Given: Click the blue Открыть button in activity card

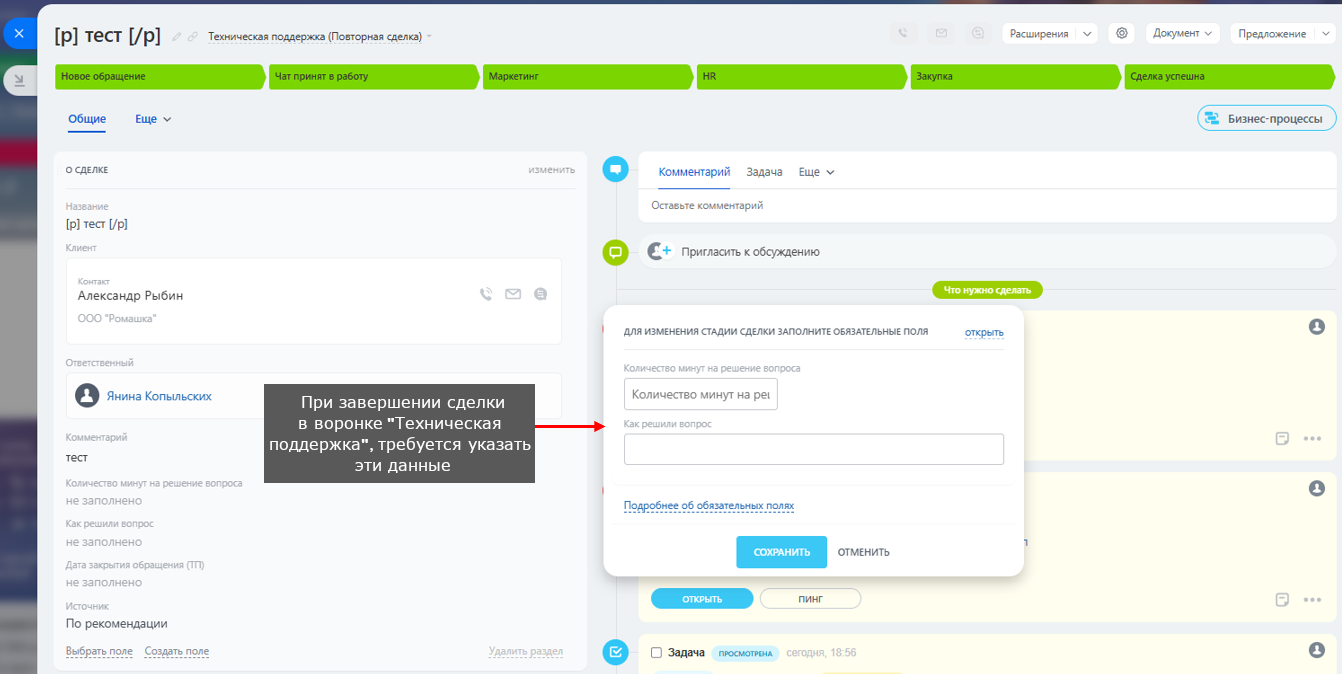Looking at the screenshot, I should point(702,599).
